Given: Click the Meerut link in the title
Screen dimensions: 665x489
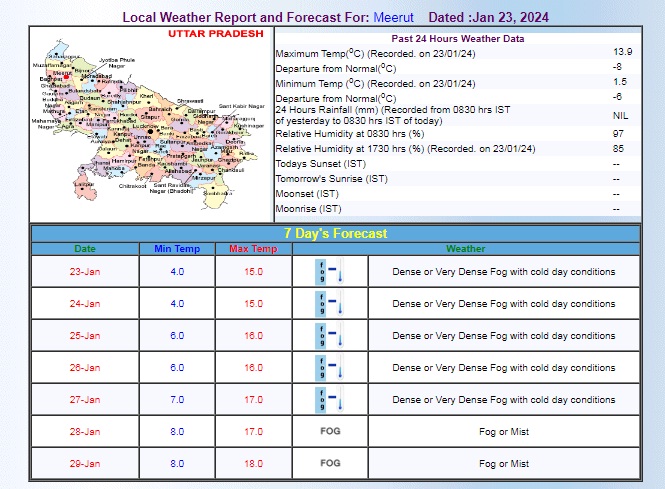Looking at the screenshot, I should click(393, 17).
